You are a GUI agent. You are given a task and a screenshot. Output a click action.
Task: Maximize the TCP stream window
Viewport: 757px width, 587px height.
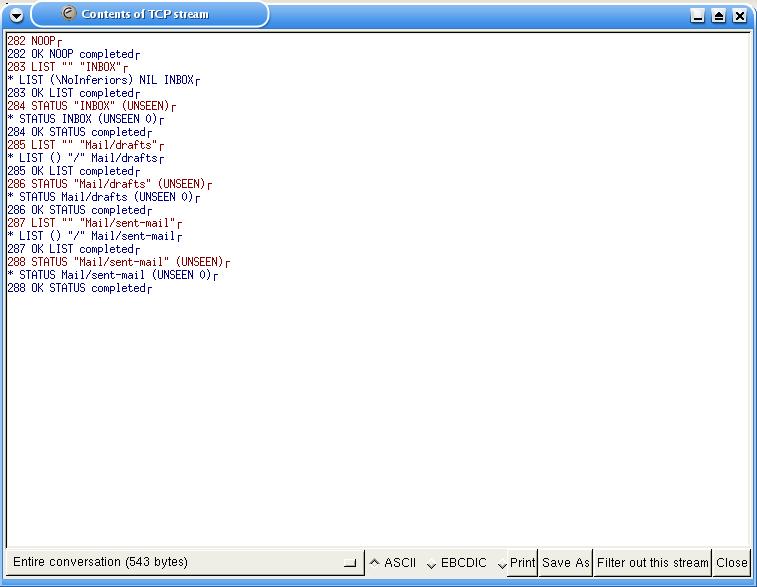tap(719, 16)
